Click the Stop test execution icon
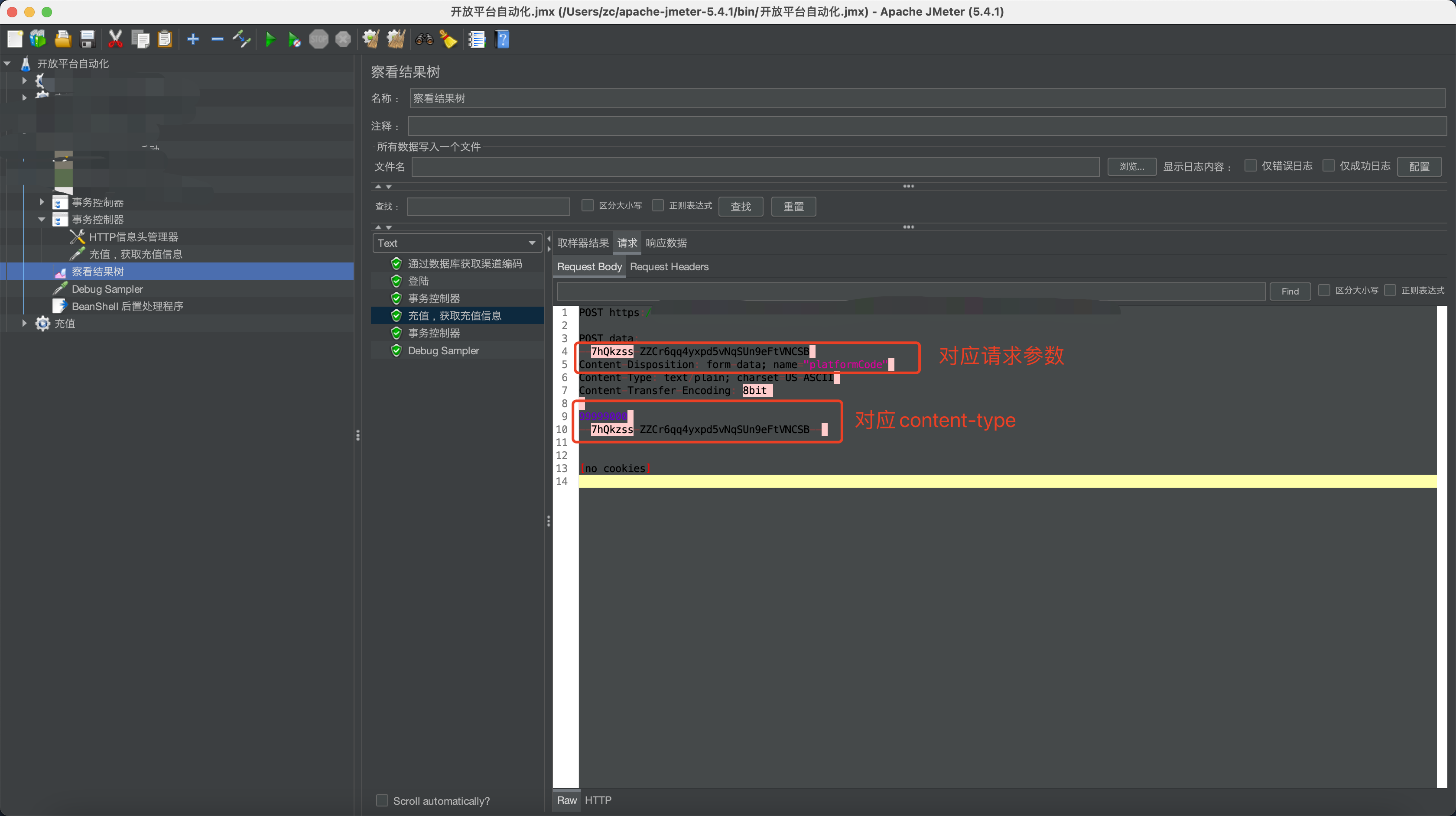This screenshot has width=1456, height=816. 318,39
